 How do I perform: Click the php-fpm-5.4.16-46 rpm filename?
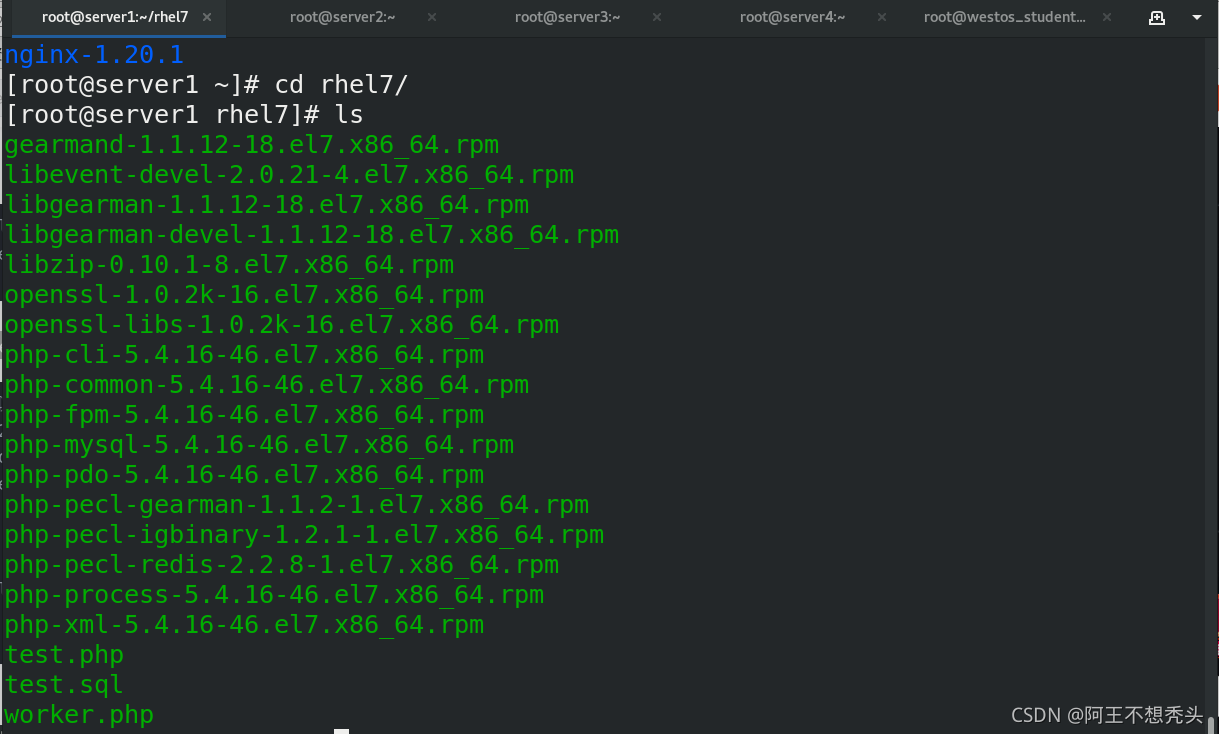pos(244,415)
